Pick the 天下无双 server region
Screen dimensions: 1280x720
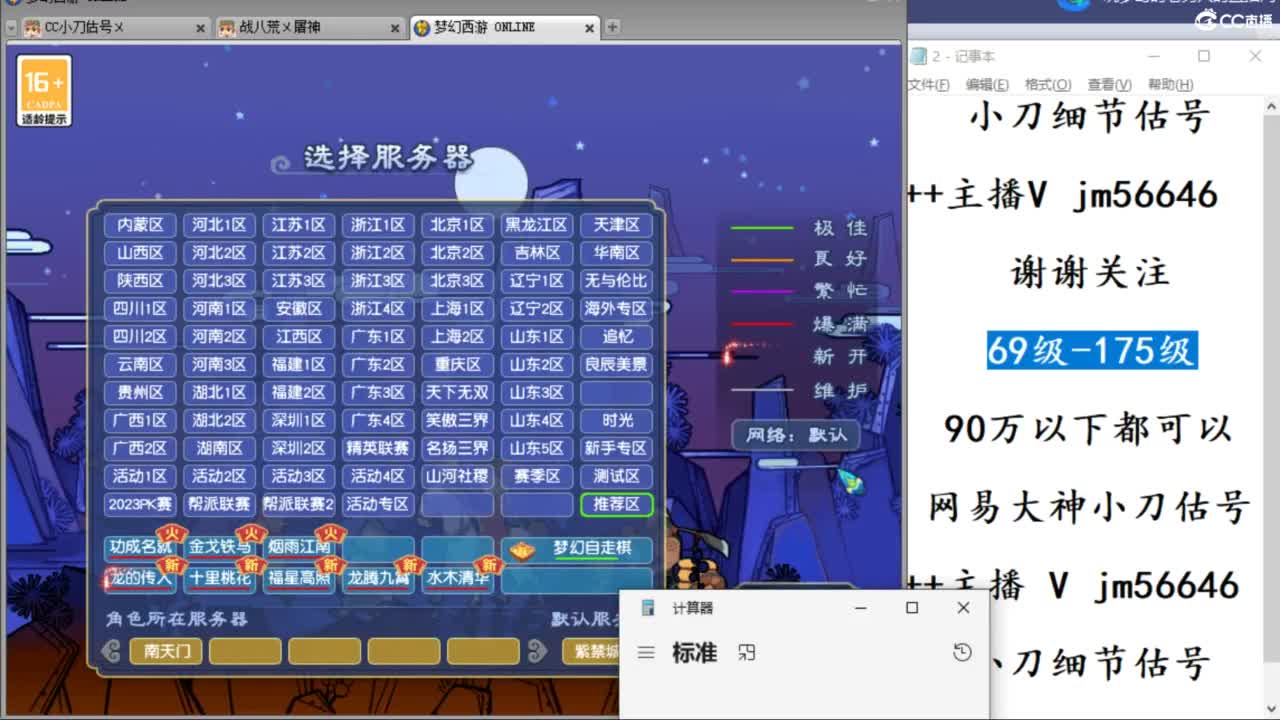click(457, 393)
